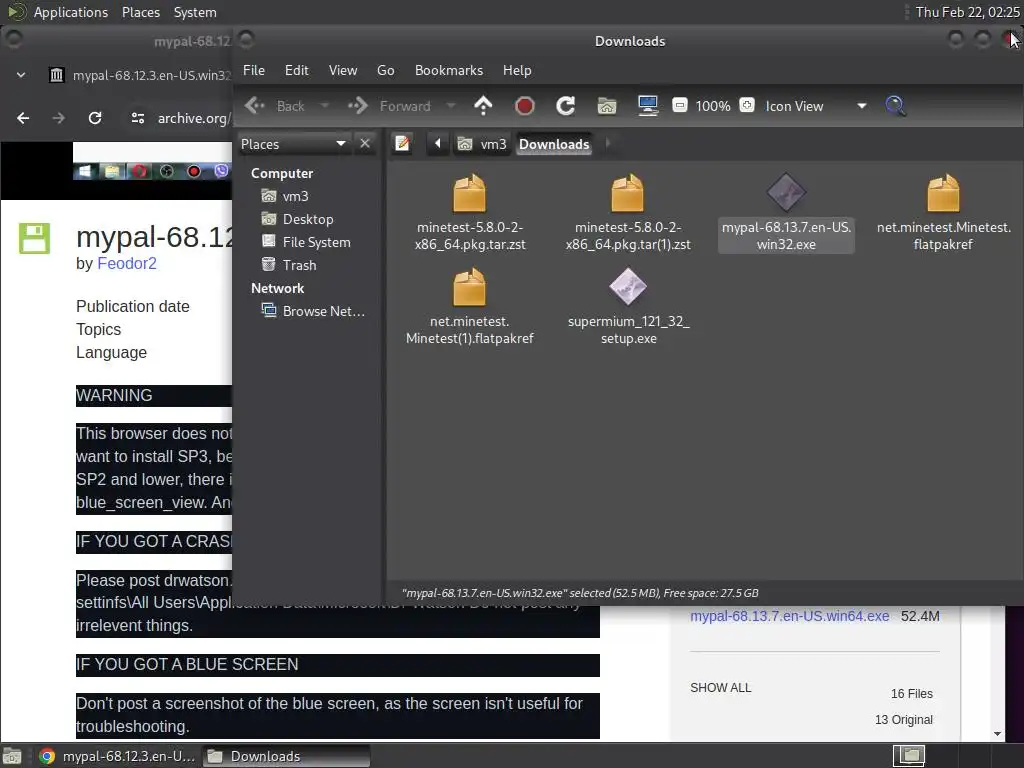Click the workspace switcher in bottom panel
This screenshot has width=1024, height=768.
[910, 756]
